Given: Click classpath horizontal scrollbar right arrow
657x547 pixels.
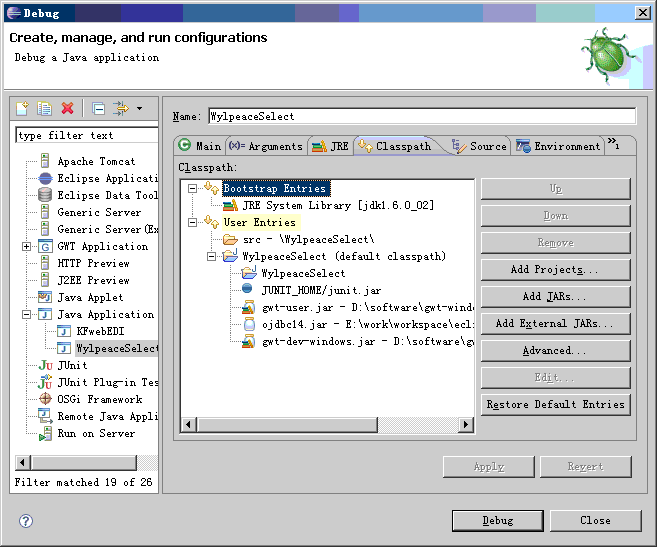Looking at the screenshot, I should point(466,425).
